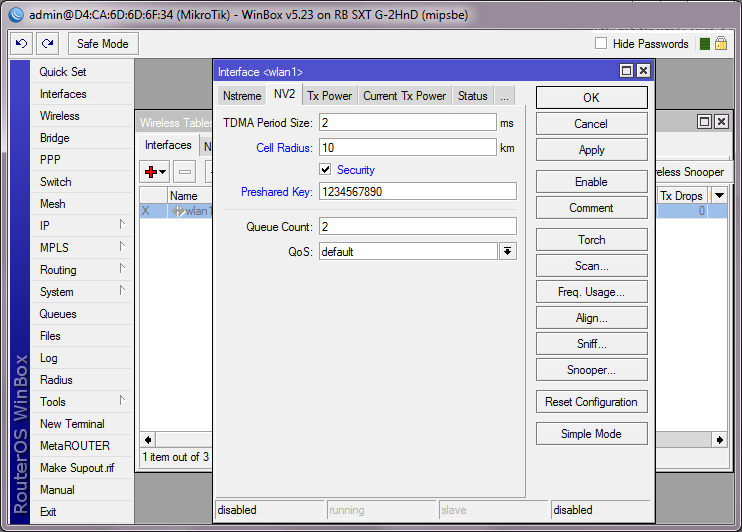
Task: Click the redo arrow icon
Action: click(x=47, y=44)
